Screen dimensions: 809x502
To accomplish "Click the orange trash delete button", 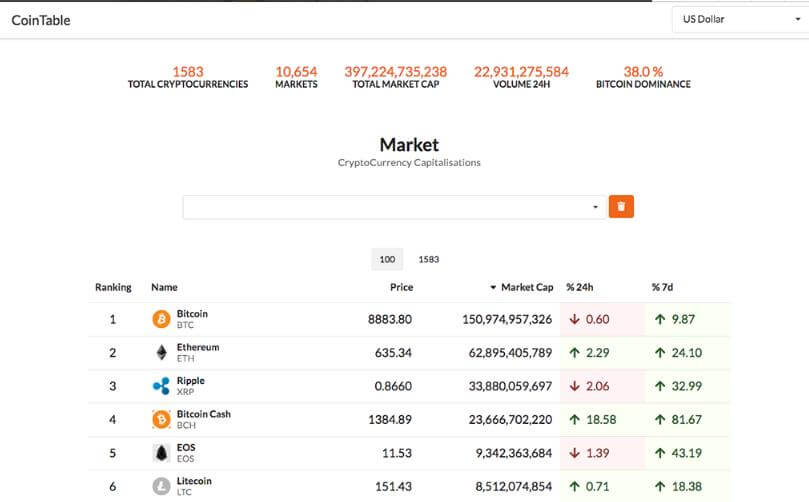I will (621, 206).
